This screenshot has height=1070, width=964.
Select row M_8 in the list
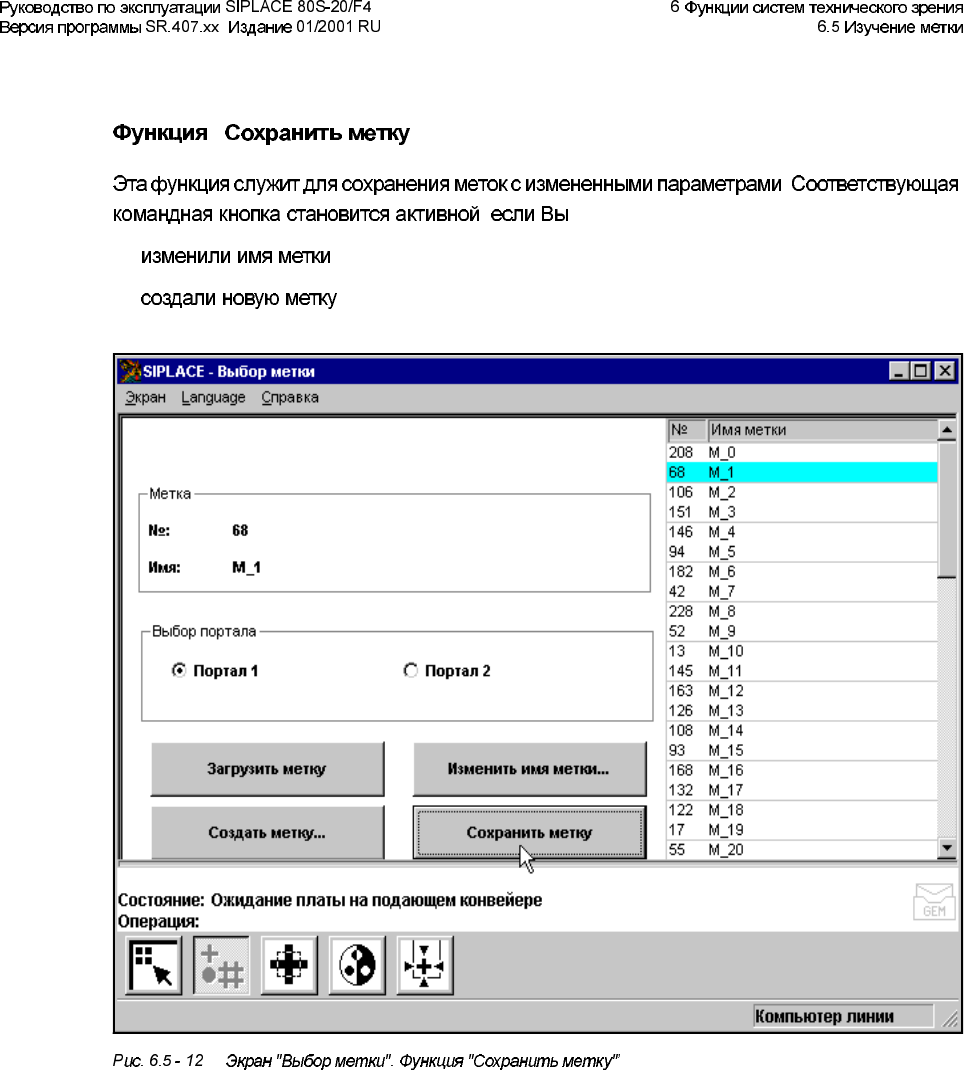click(802, 611)
